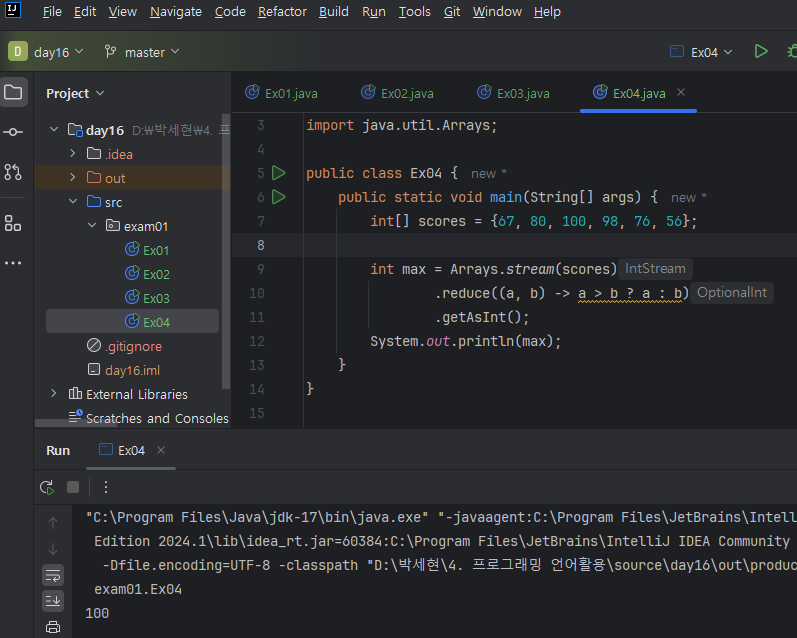Toggle Soft-Wrap in the Run console
This screenshot has height=638, width=797.
pyautogui.click(x=53, y=574)
